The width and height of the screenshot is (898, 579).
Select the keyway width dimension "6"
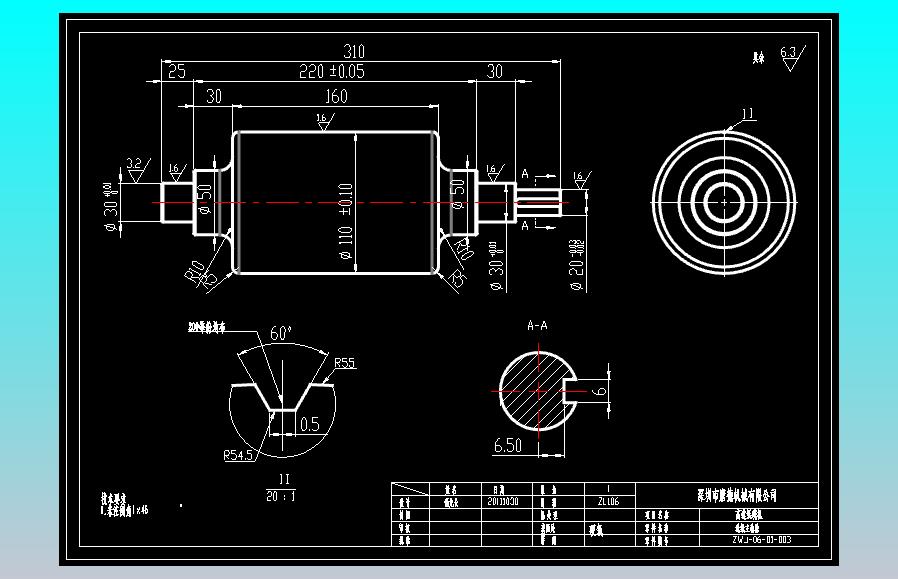600,391
